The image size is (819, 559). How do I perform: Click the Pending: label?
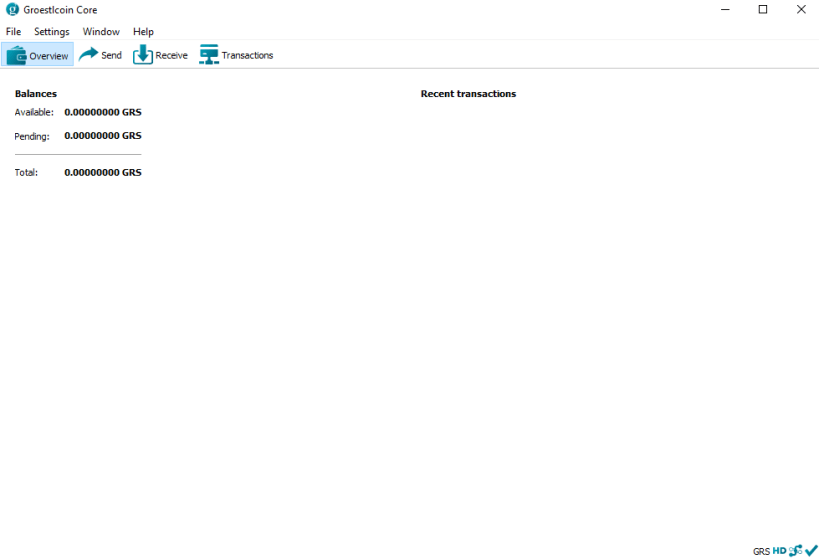click(x=32, y=136)
